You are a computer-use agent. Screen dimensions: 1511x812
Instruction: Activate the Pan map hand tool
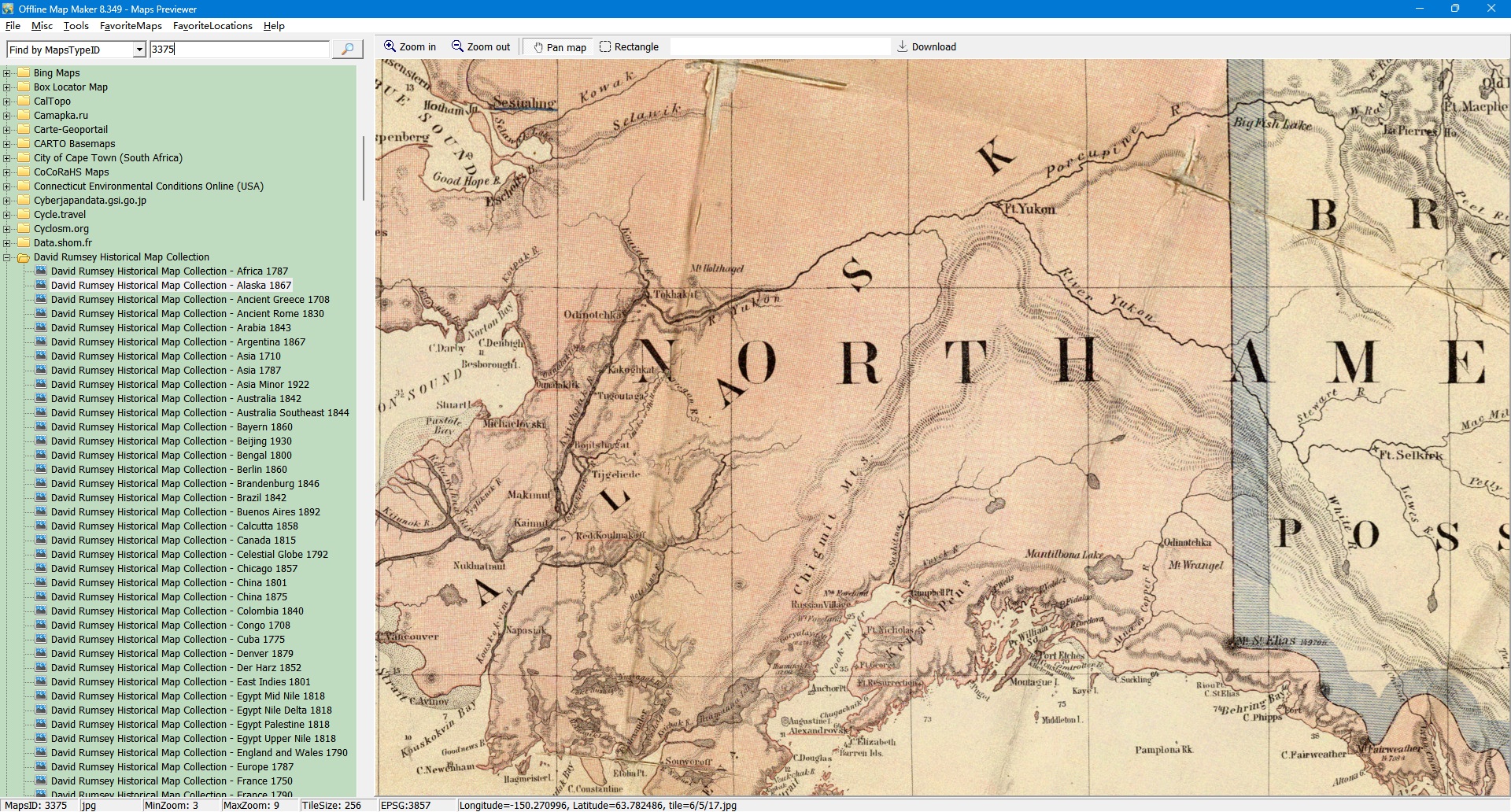point(538,47)
